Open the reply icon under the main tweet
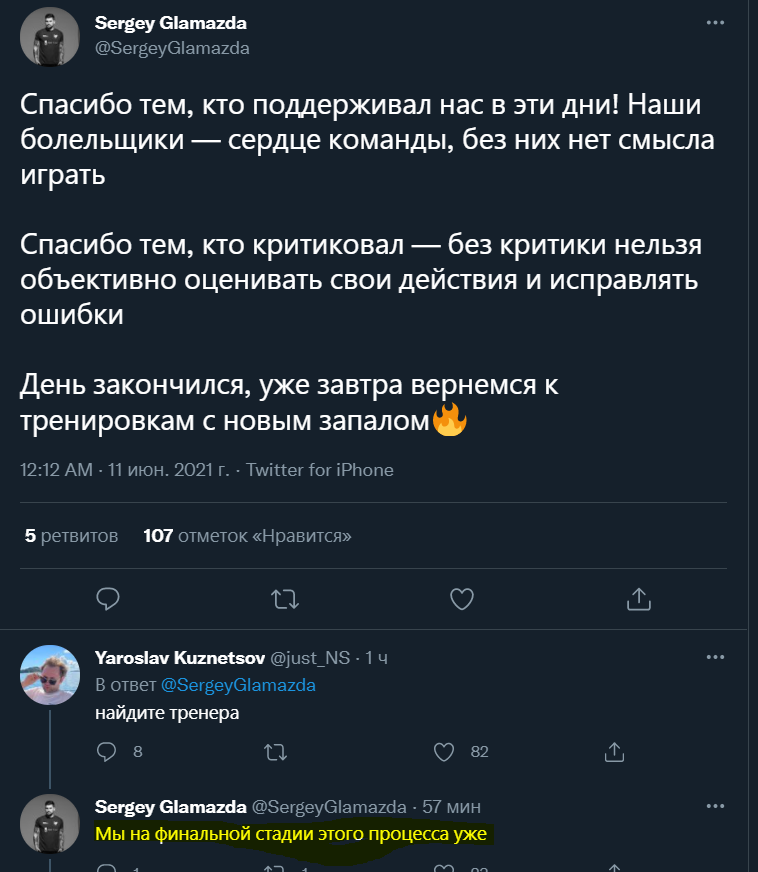Viewport: 758px width, 872px height. click(x=108, y=599)
